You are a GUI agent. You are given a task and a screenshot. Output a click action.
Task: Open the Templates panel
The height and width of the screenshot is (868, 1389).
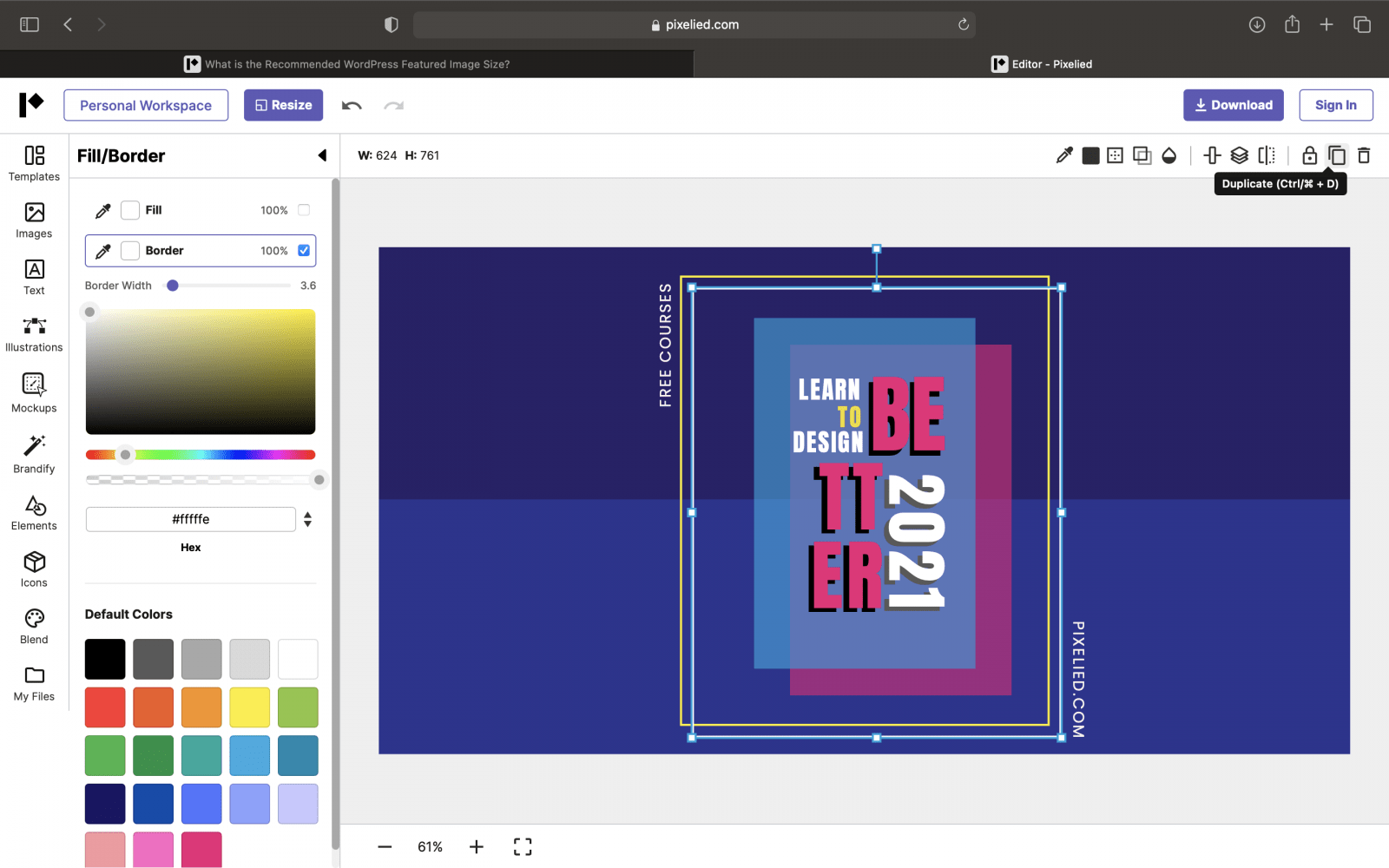coord(34,163)
